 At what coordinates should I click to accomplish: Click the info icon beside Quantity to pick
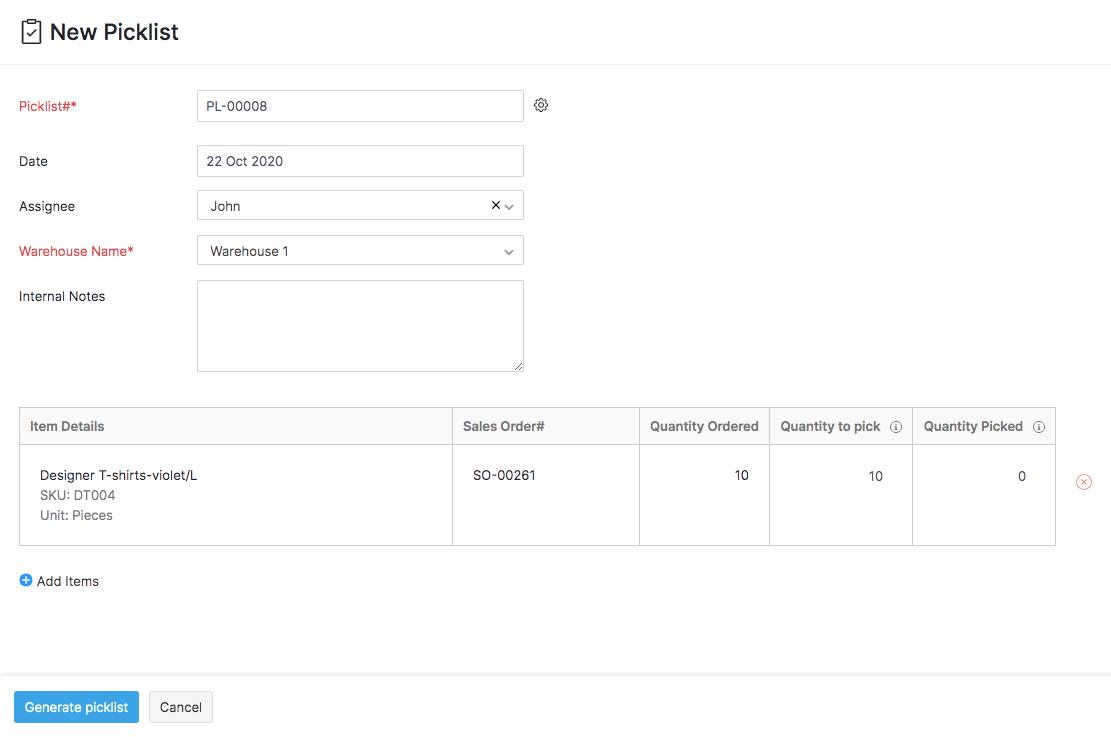tap(897, 426)
